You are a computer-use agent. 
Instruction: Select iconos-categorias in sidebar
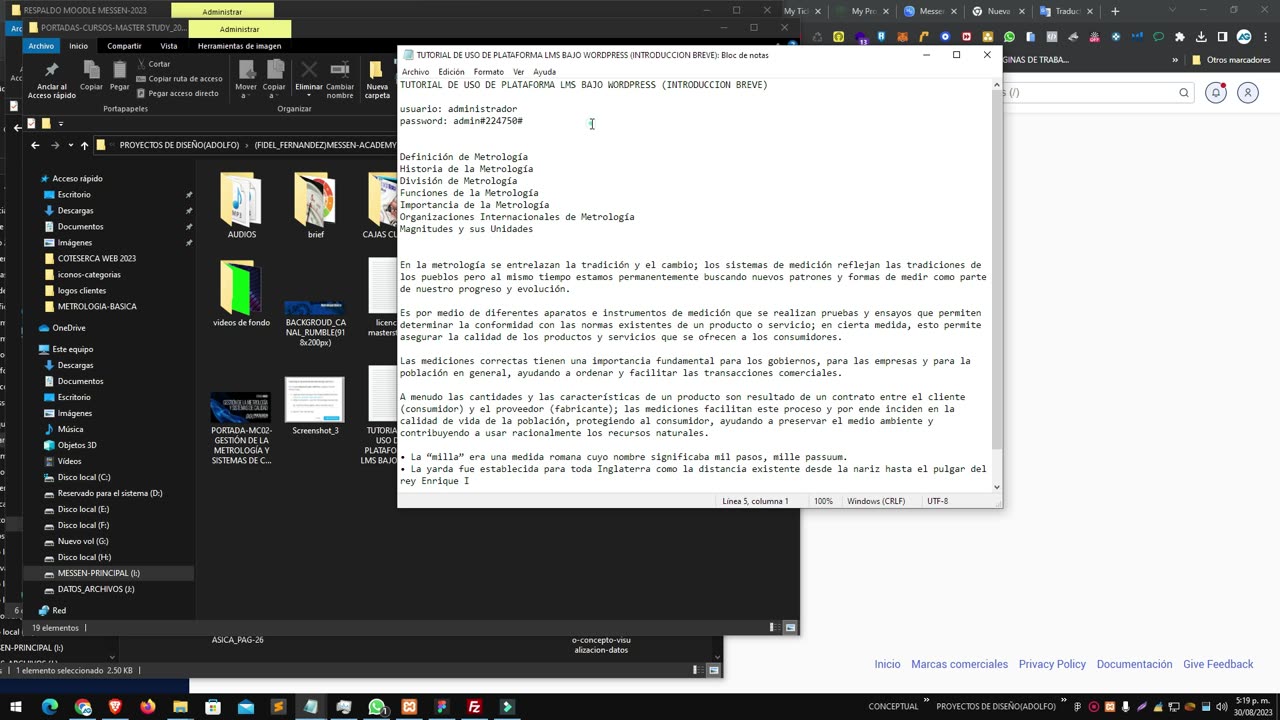[x=89, y=274]
